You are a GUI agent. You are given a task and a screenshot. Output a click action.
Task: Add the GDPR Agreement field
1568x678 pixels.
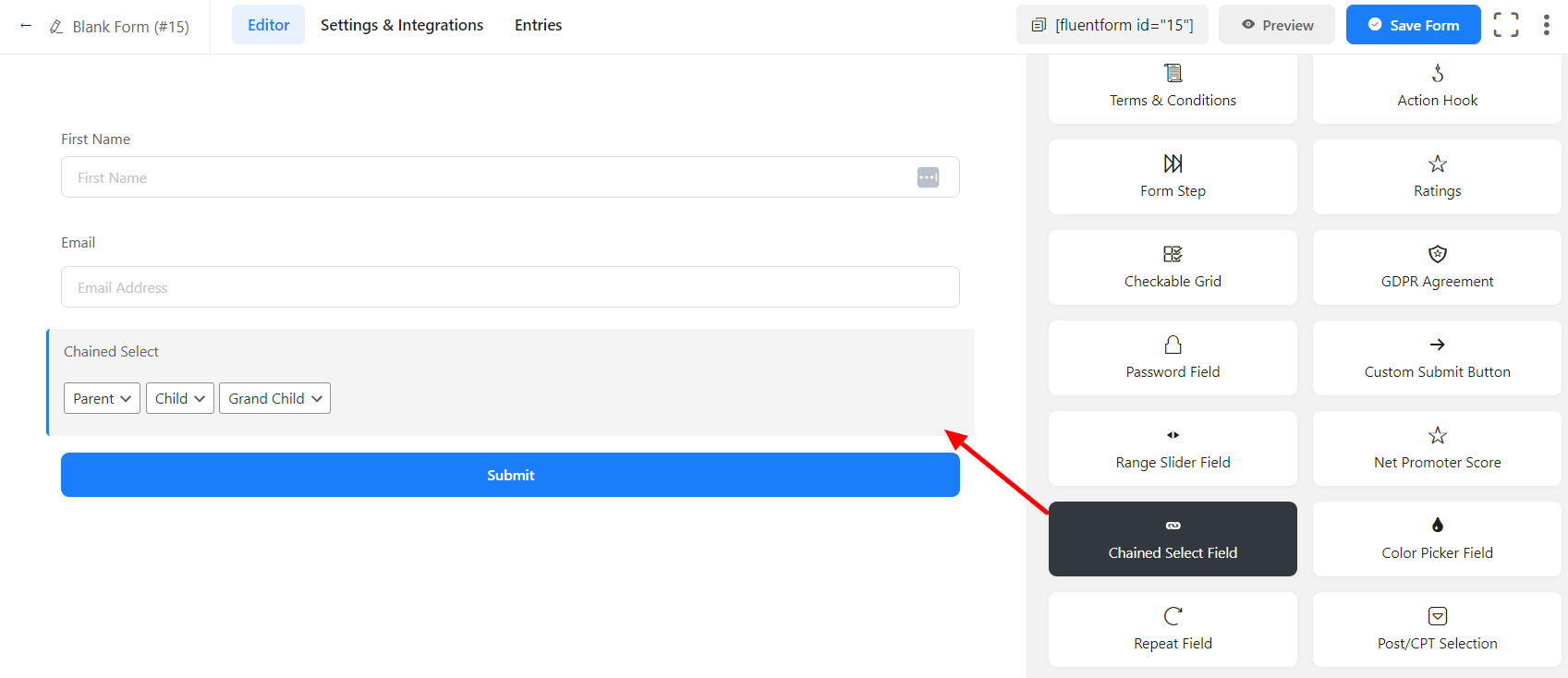(x=1437, y=267)
